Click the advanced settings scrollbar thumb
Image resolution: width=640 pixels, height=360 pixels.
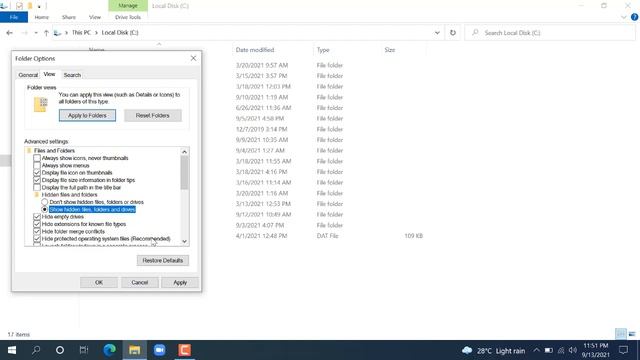coord(184,173)
